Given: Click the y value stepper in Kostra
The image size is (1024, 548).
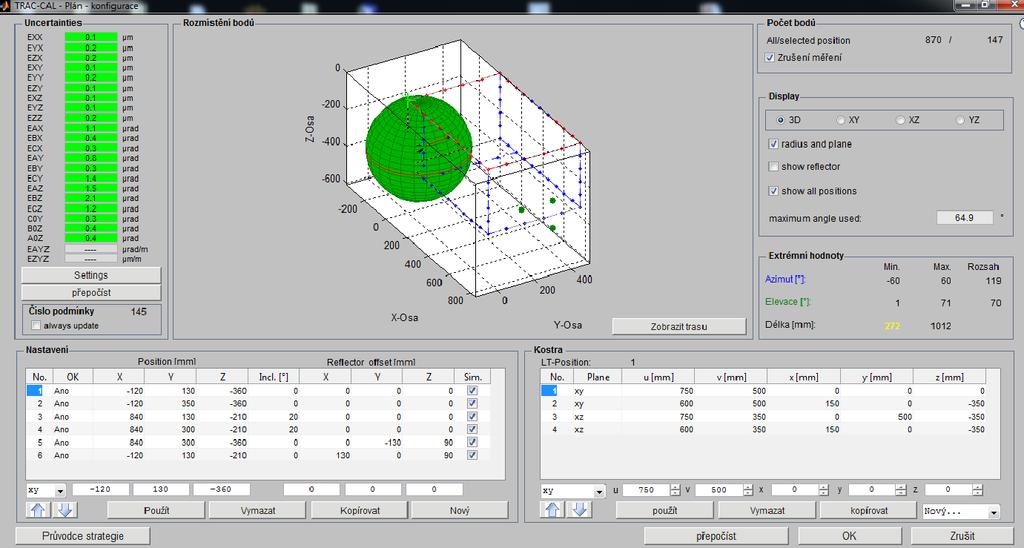Looking at the screenshot, I should tap(901, 490).
